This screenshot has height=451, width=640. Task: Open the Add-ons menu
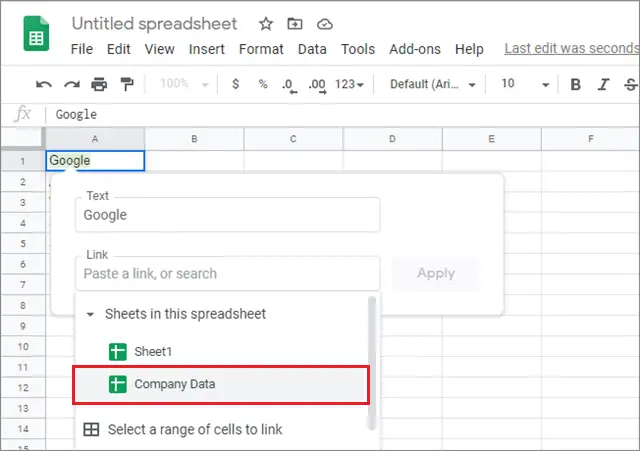(x=415, y=49)
